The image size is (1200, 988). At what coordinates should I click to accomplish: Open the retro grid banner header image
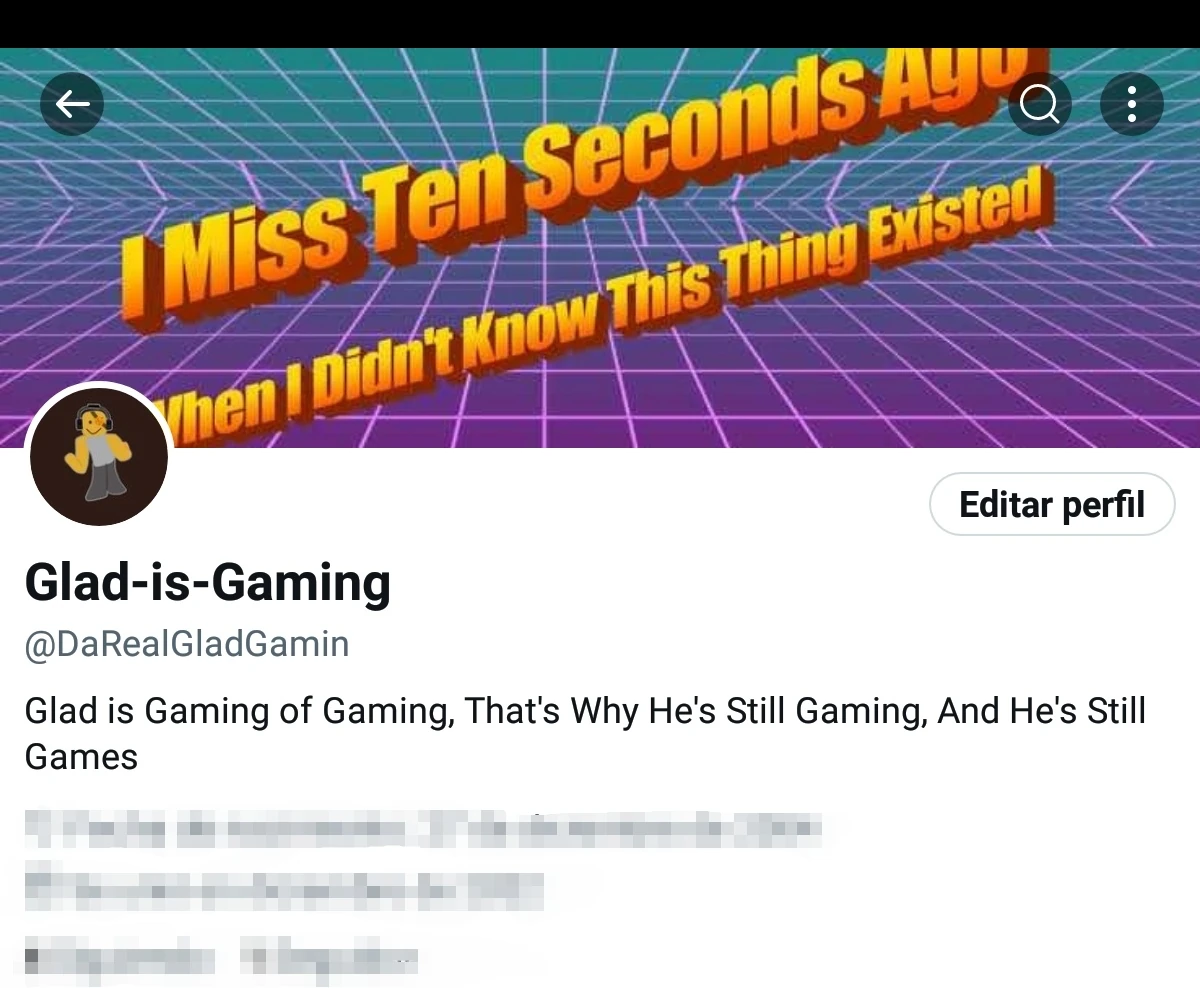(600, 247)
